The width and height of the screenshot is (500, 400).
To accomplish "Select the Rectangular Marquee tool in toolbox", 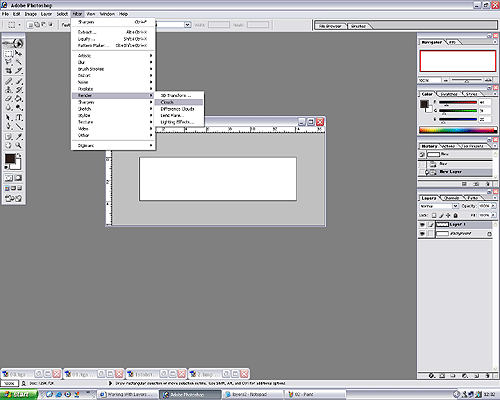I will (x=9, y=54).
